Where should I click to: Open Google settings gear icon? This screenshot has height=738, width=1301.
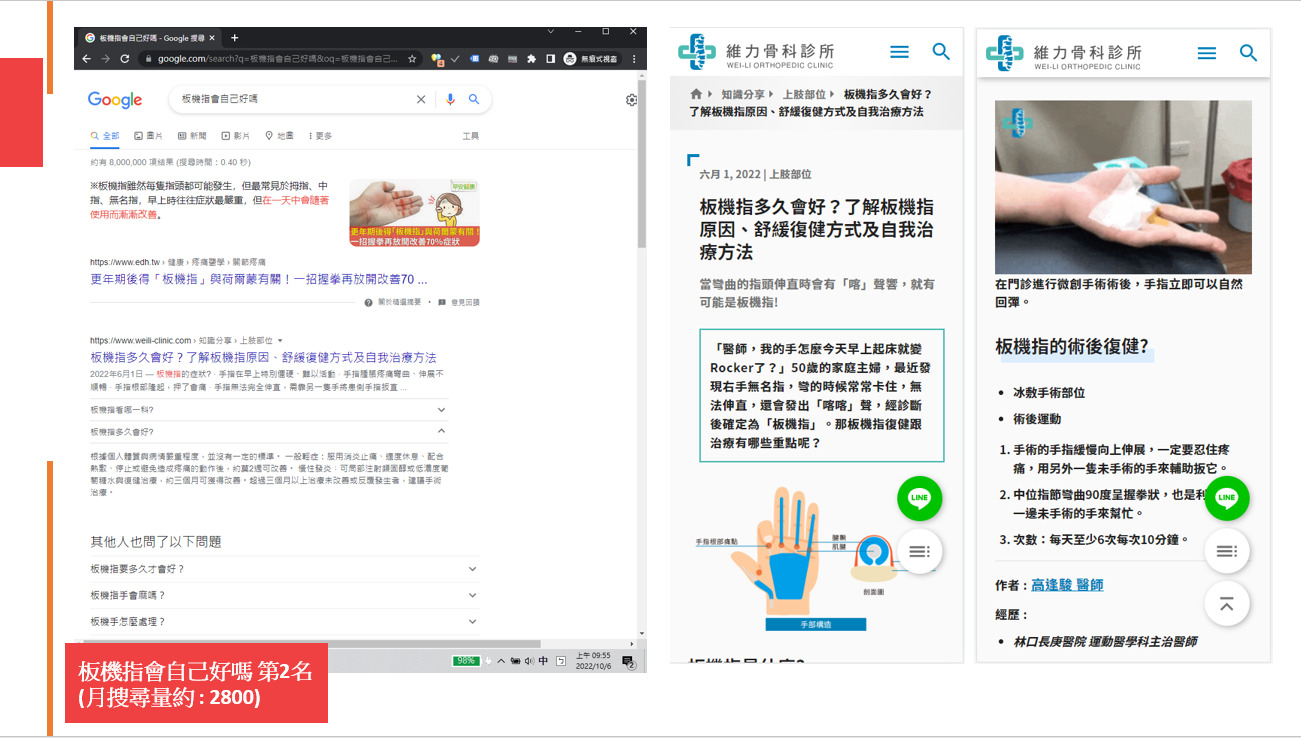point(632,100)
